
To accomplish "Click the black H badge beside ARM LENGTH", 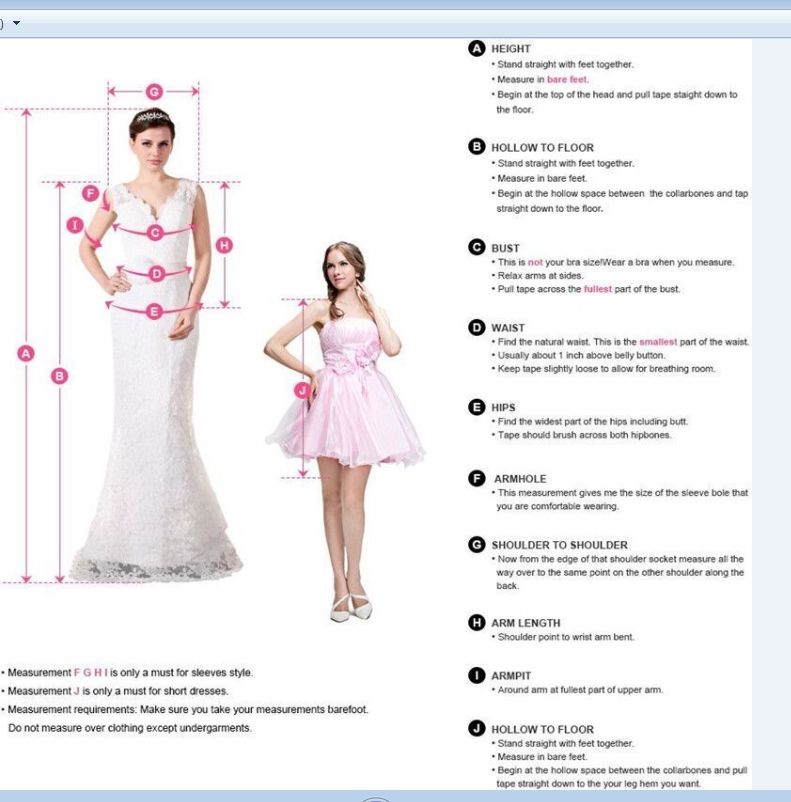I will coord(477,622).
